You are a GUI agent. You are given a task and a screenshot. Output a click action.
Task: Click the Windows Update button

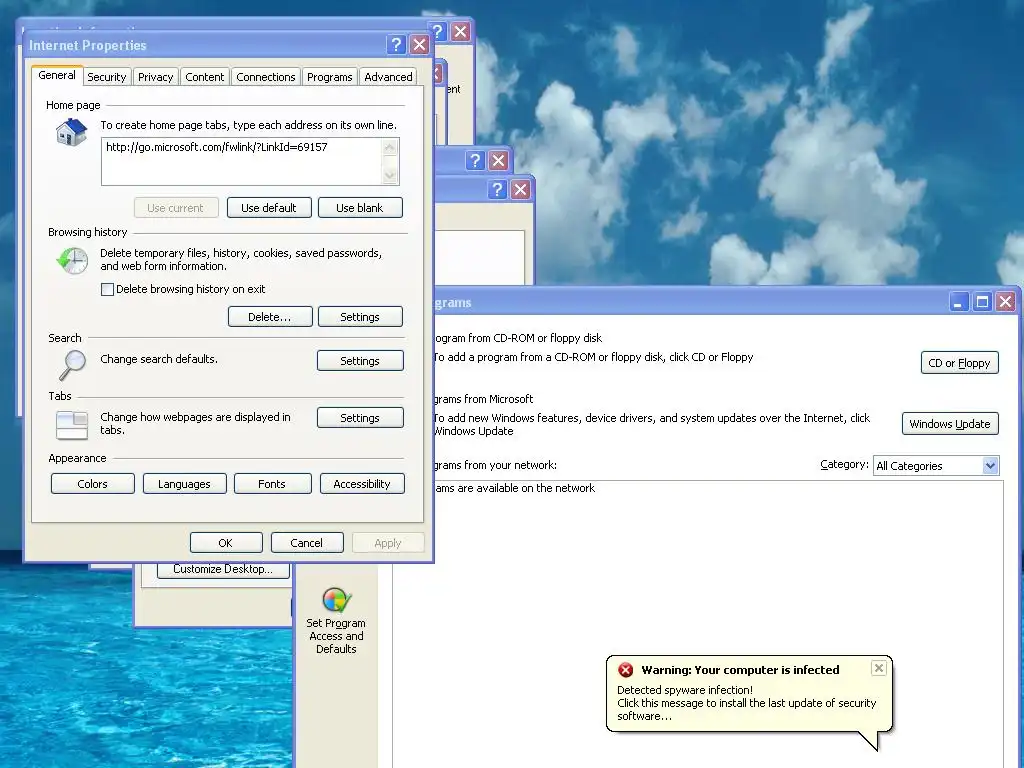950,424
